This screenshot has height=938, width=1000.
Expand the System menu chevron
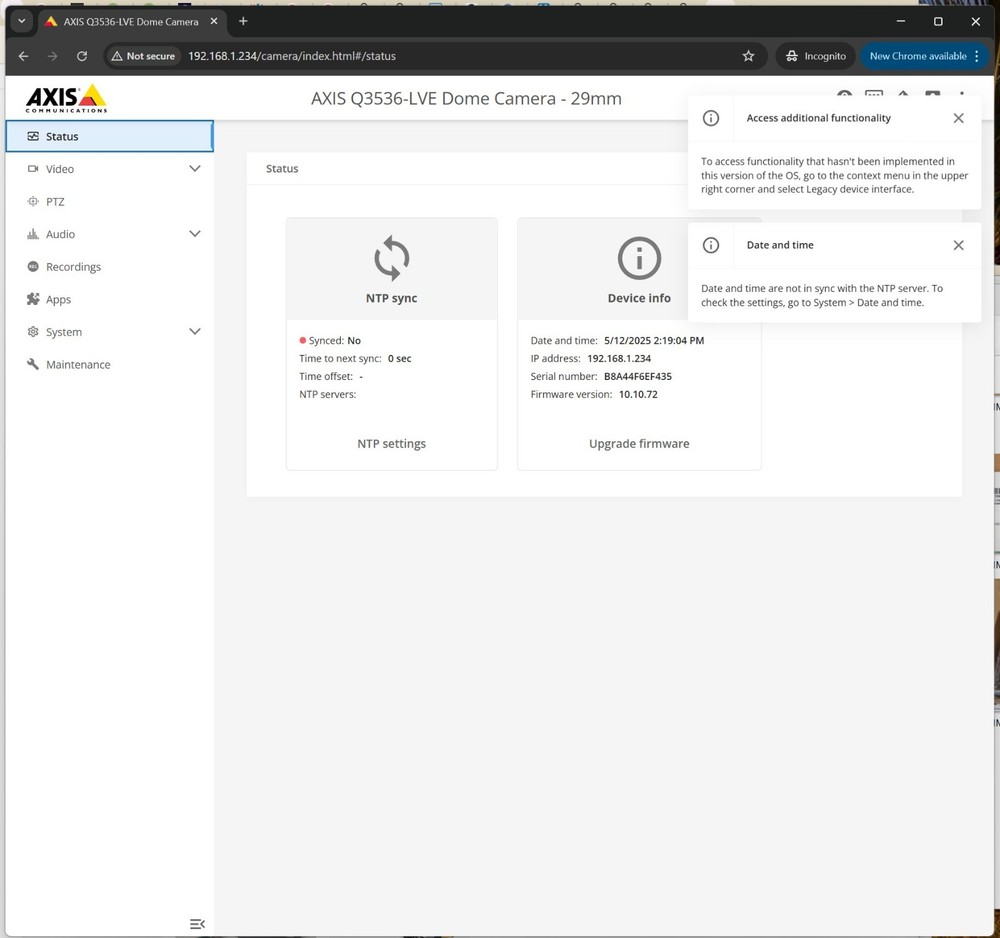coord(195,332)
